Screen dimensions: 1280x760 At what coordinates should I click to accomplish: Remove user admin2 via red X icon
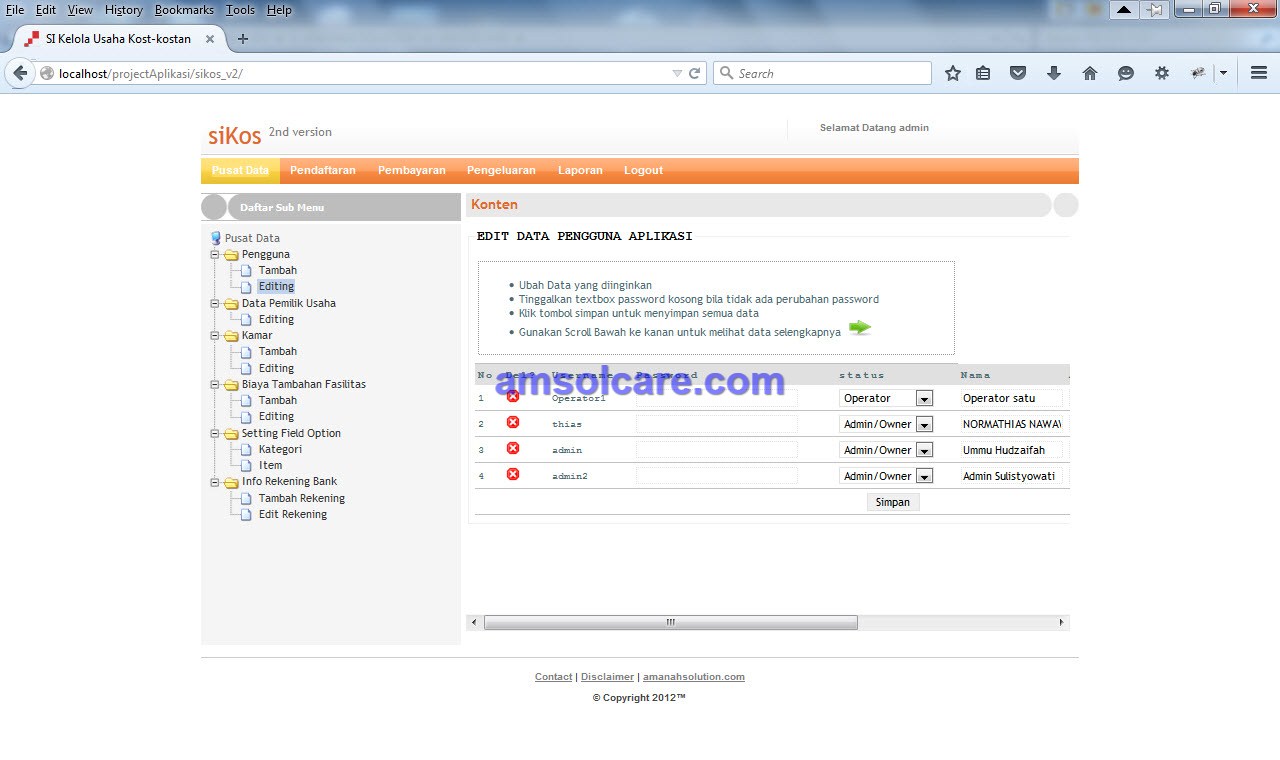coord(513,474)
